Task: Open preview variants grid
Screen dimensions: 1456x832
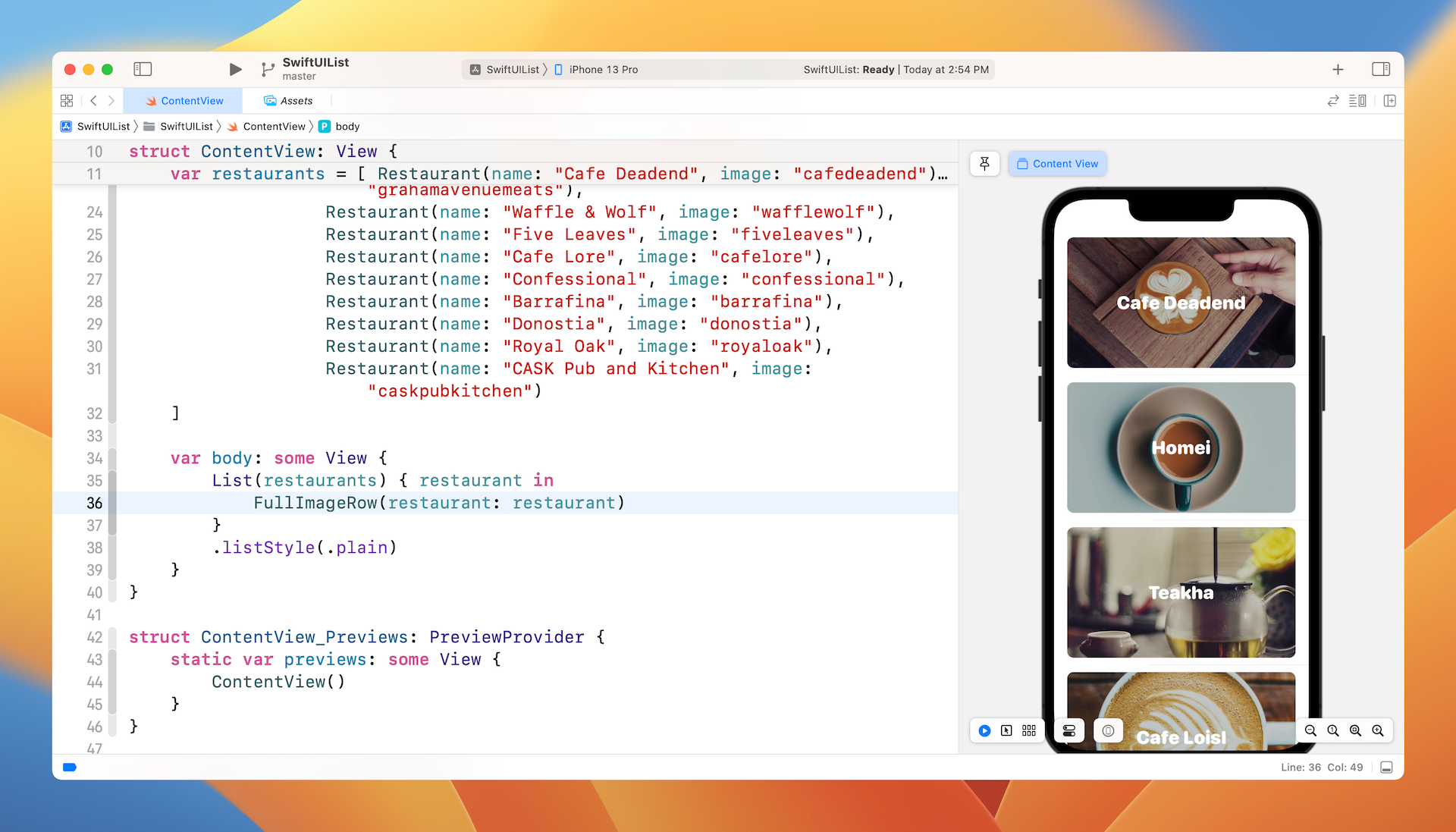Action: pos(1028,730)
